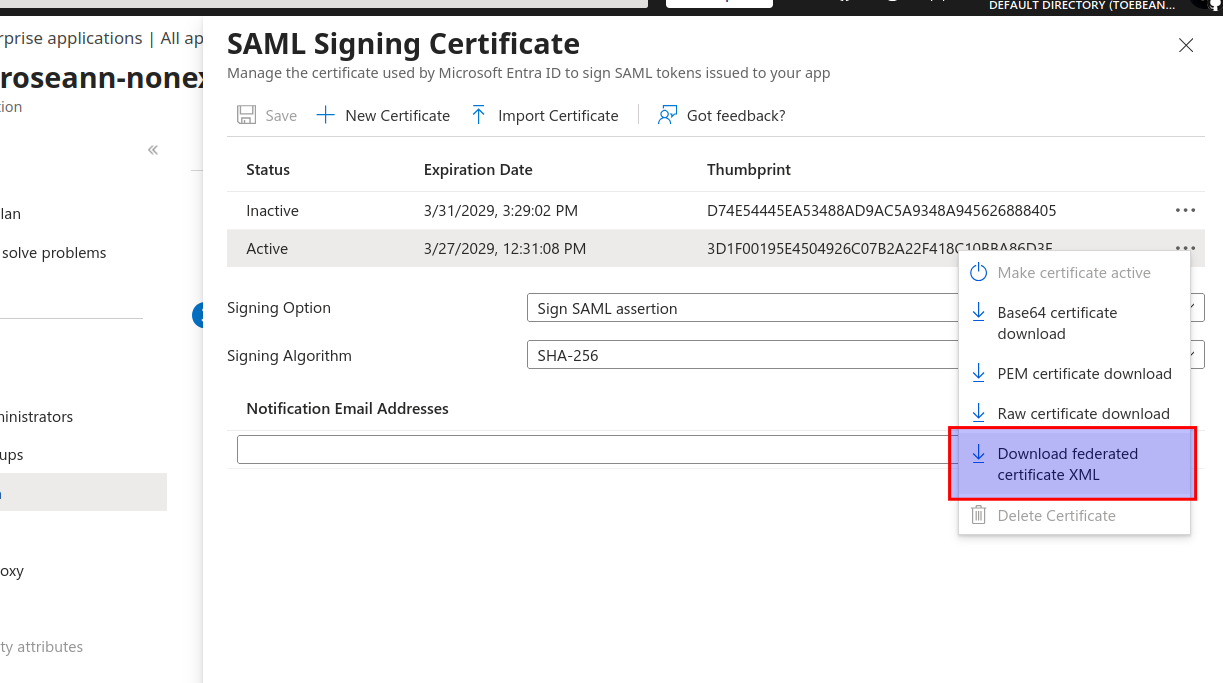Open the Enterprise applications breadcrumb link
This screenshot has height=683, width=1223.
[x=70, y=38]
